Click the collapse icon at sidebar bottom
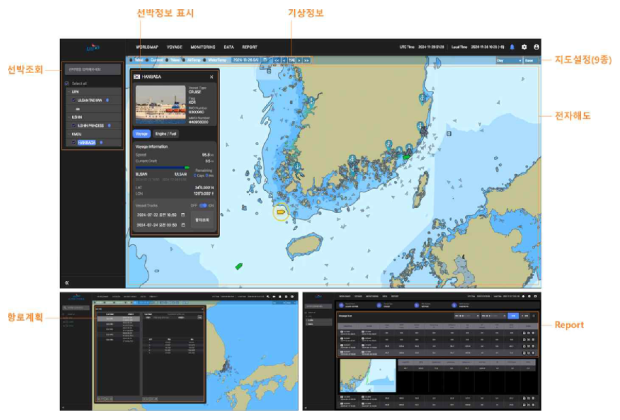 (x=67, y=282)
